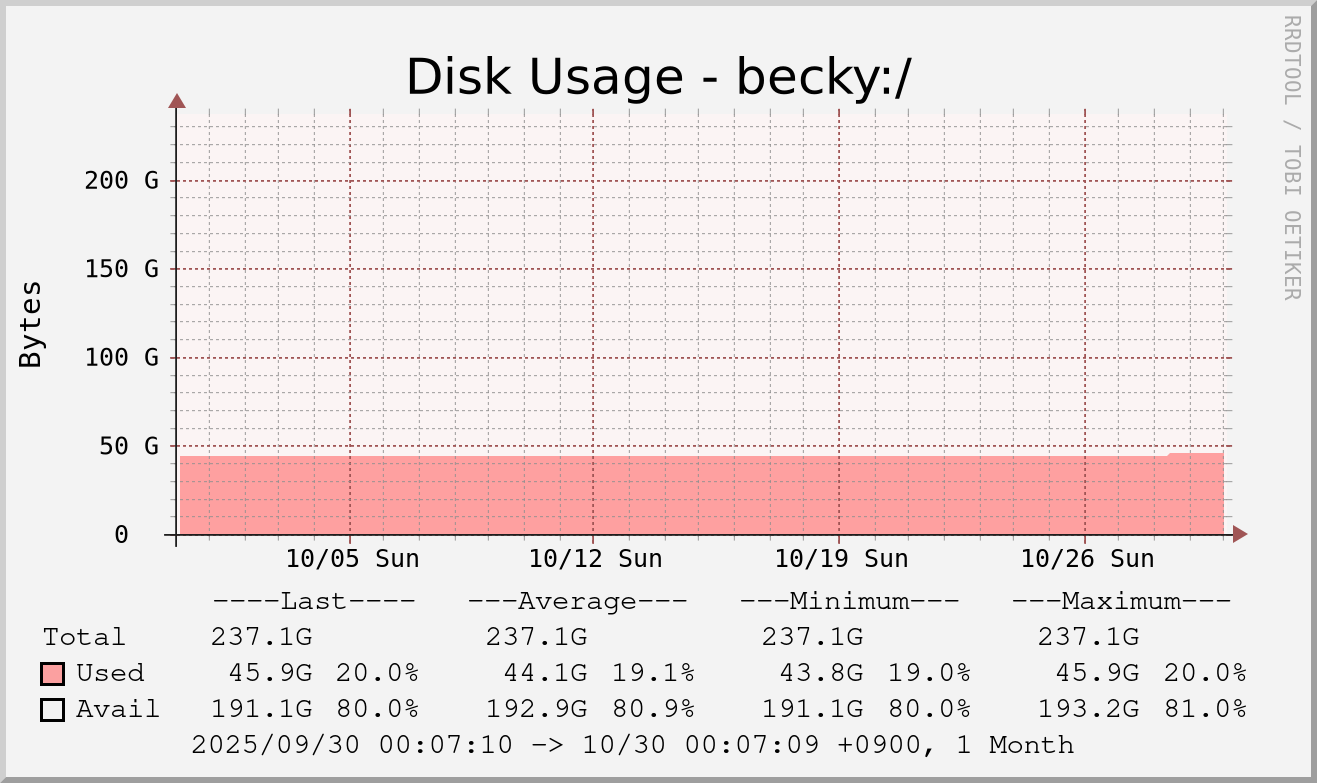This screenshot has height=783, width=1317.
Task: Select the 10/12 Sun date label
Action: tap(595, 559)
